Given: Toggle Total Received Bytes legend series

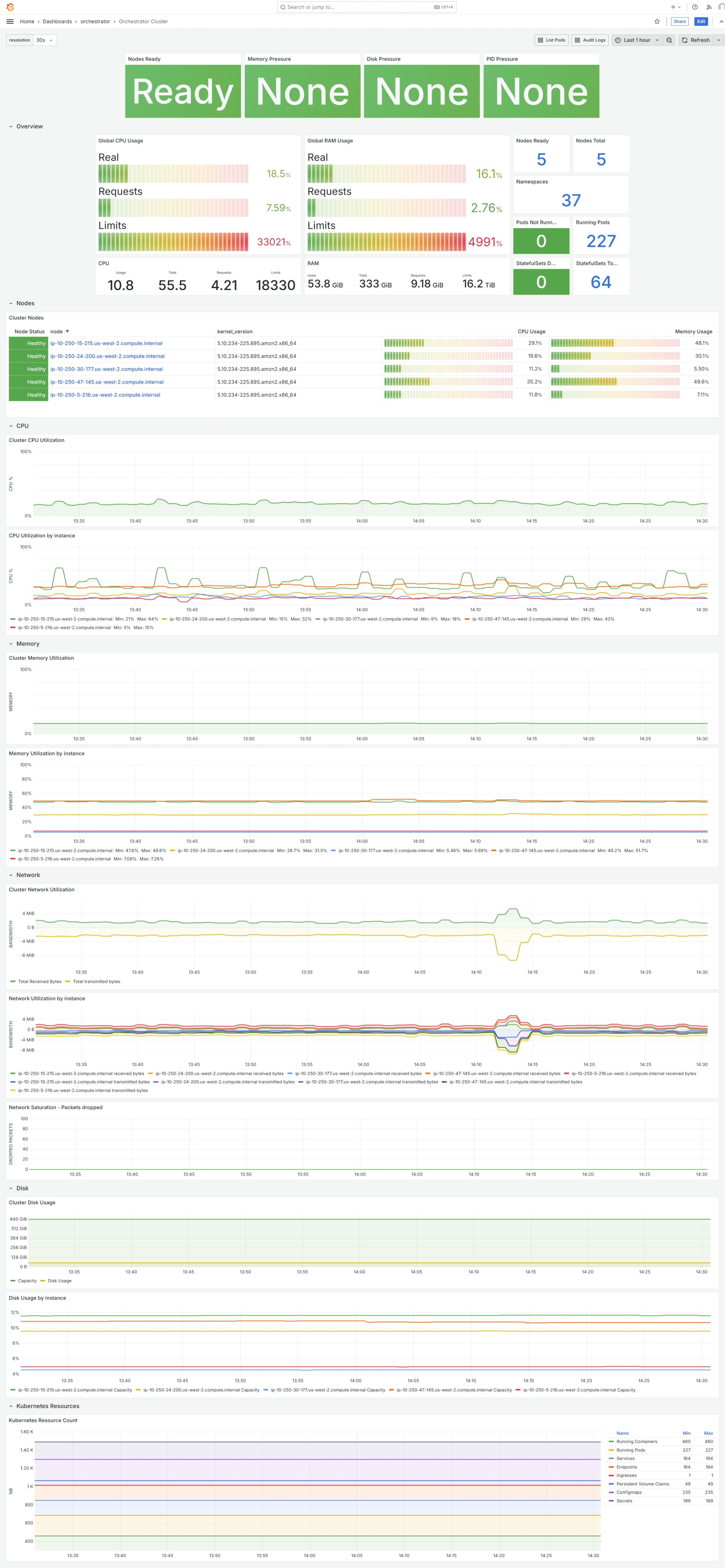Looking at the screenshot, I should tap(39, 981).
